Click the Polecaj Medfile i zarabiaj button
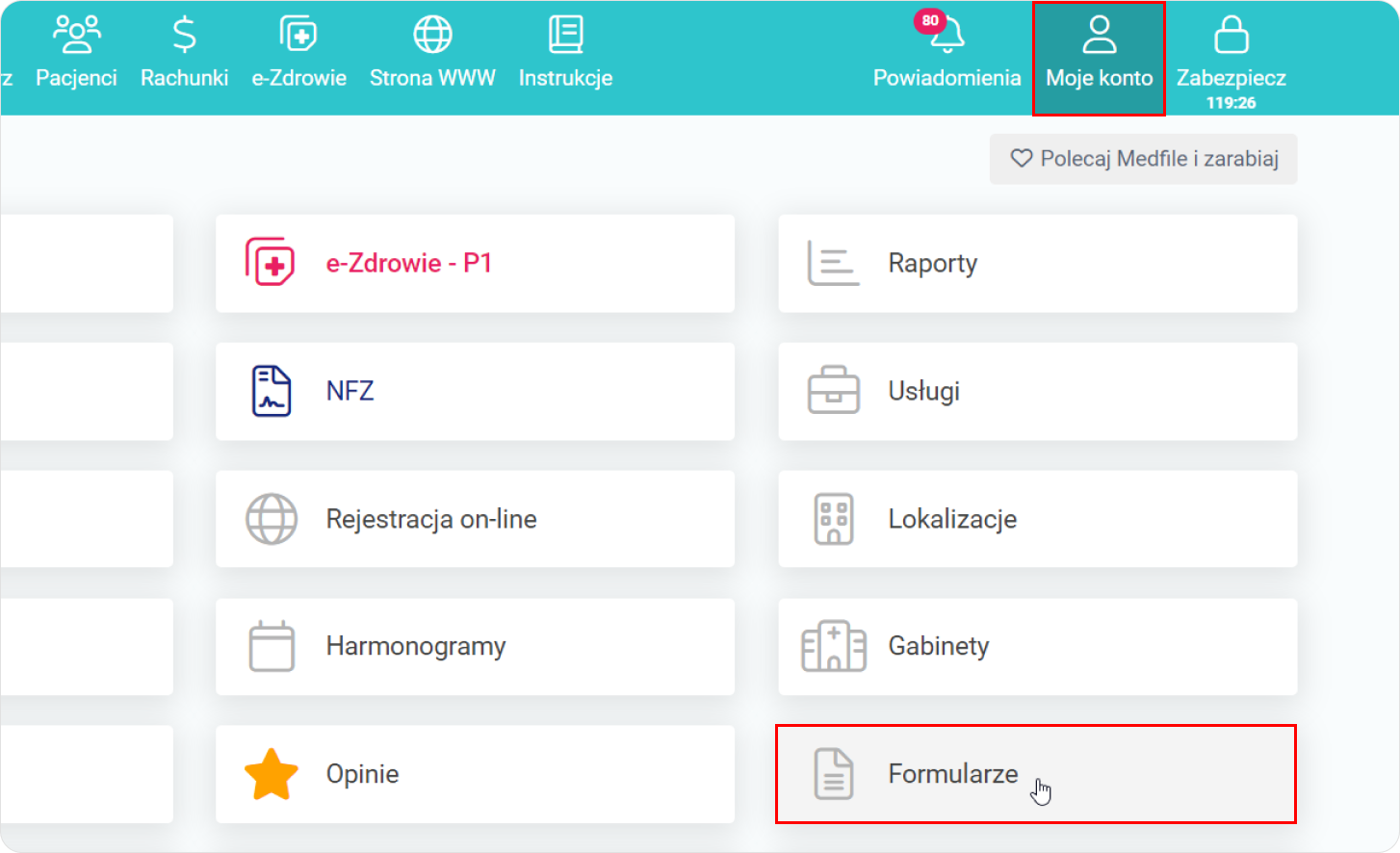This screenshot has width=1400, height=853. point(1143,159)
